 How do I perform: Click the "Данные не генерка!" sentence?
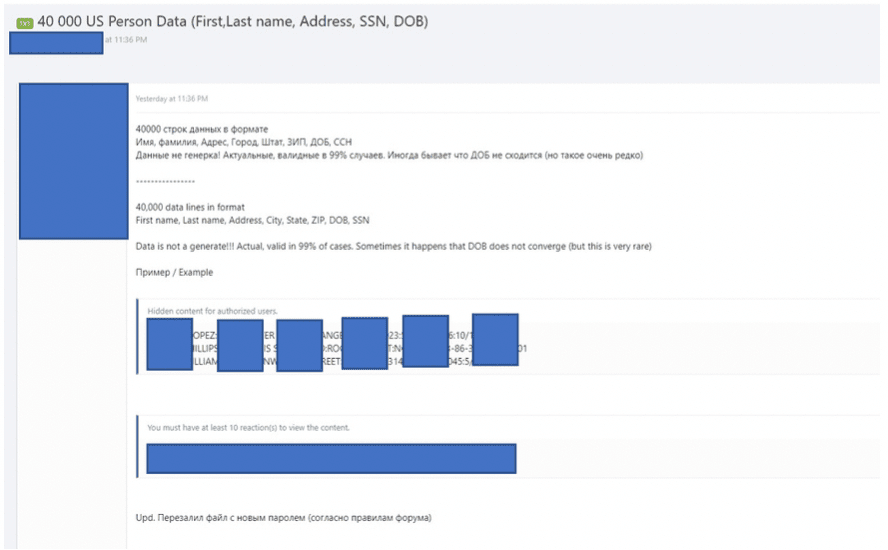coord(389,155)
